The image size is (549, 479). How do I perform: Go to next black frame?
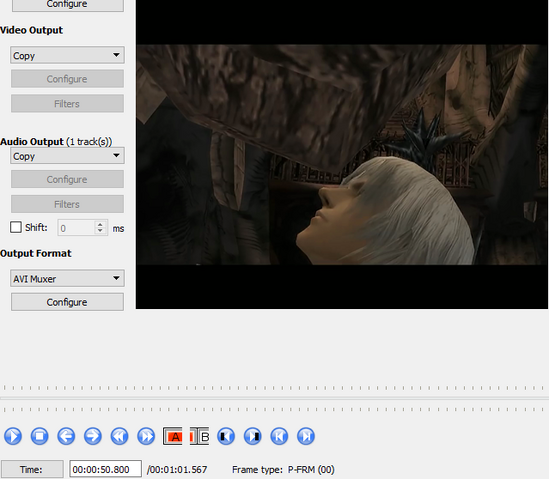(x=252, y=436)
